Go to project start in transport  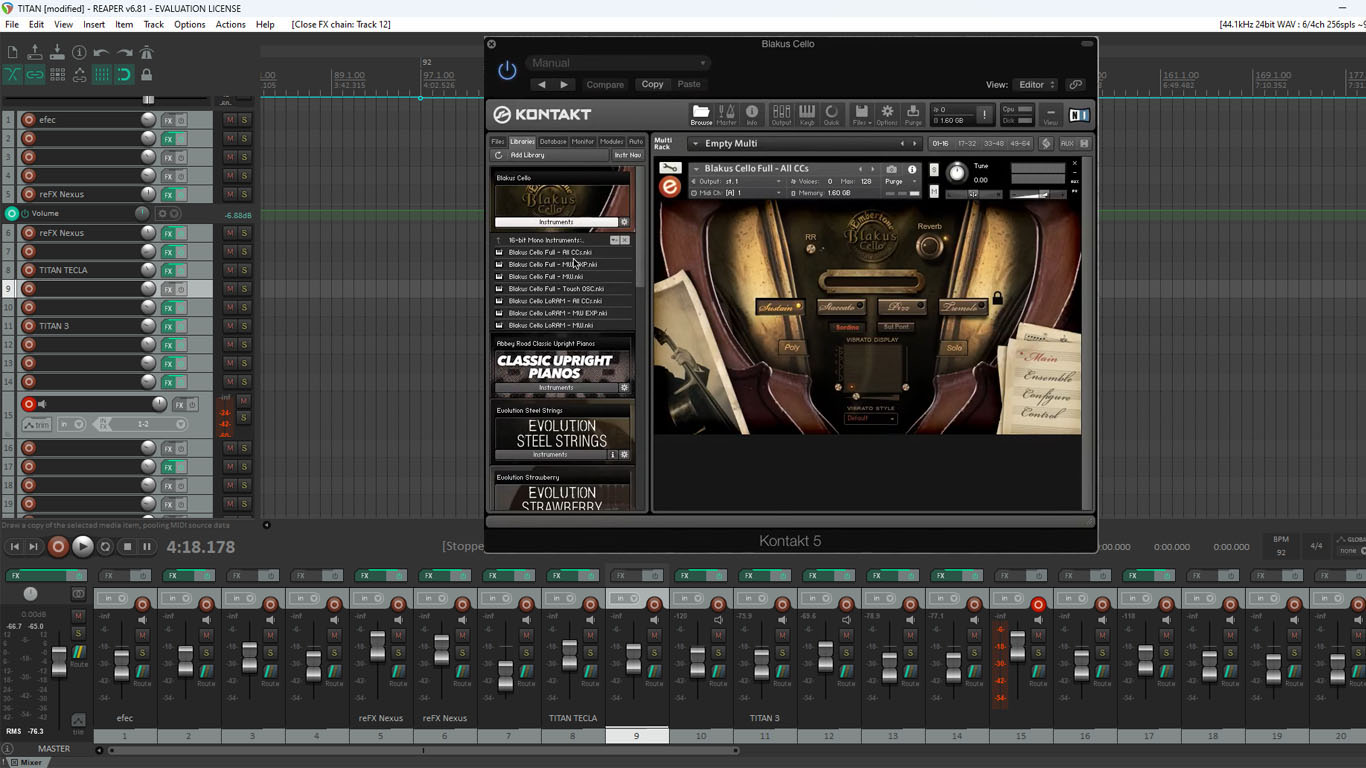point(14,547)
